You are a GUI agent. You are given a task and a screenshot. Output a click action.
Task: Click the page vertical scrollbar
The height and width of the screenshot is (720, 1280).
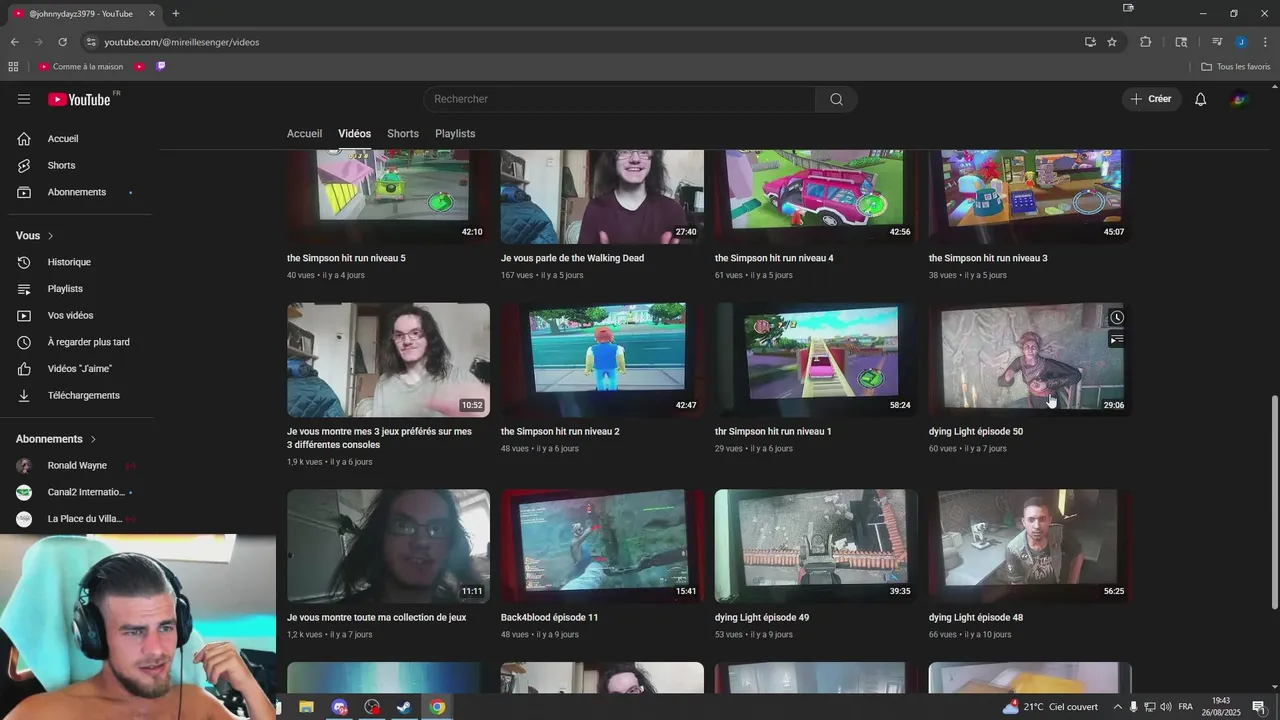pos(1274,500)
